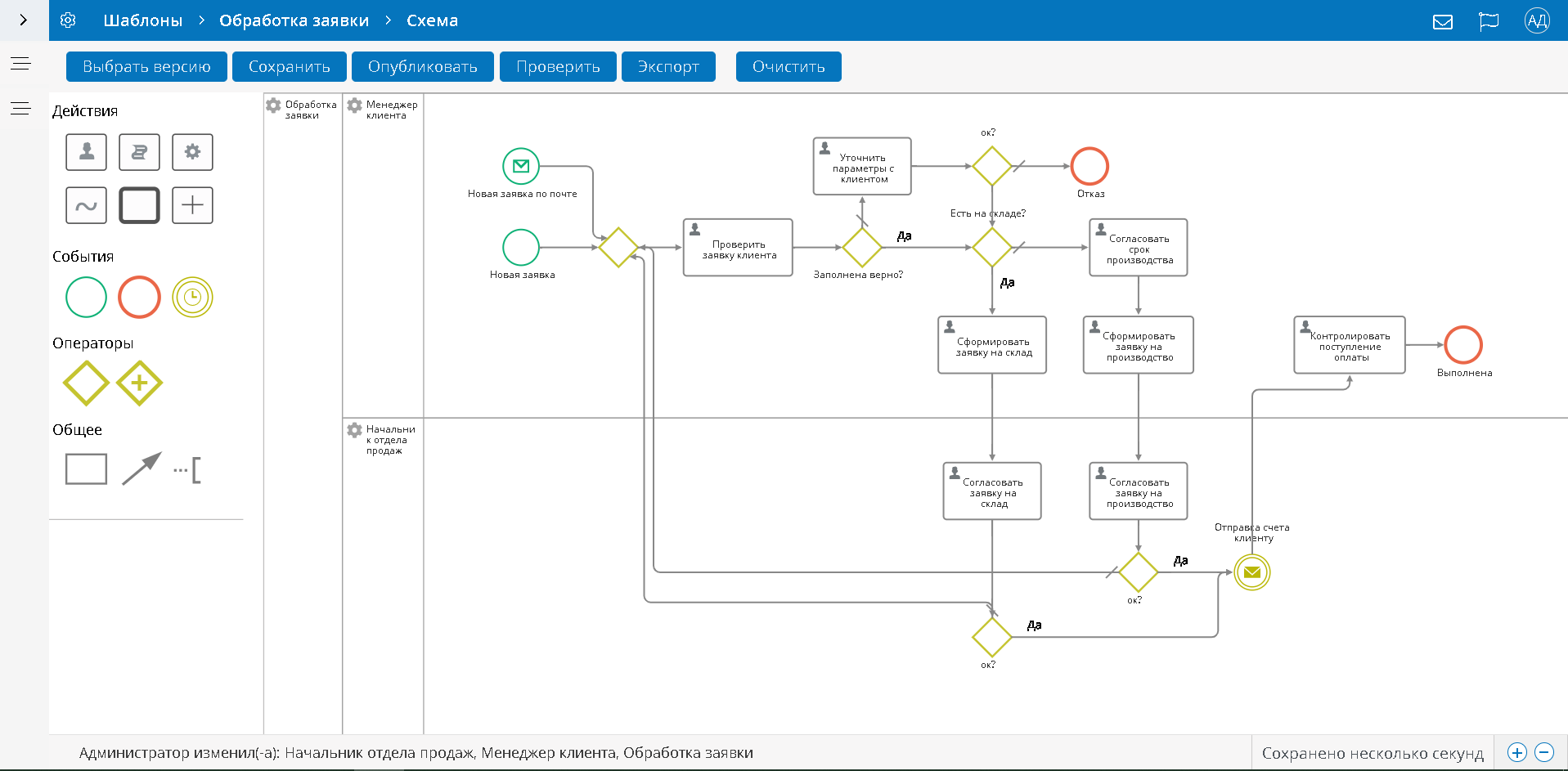The image size is (1568, 771).
Task: Pick the red end event circle in palette
Action: click(139, 298)
